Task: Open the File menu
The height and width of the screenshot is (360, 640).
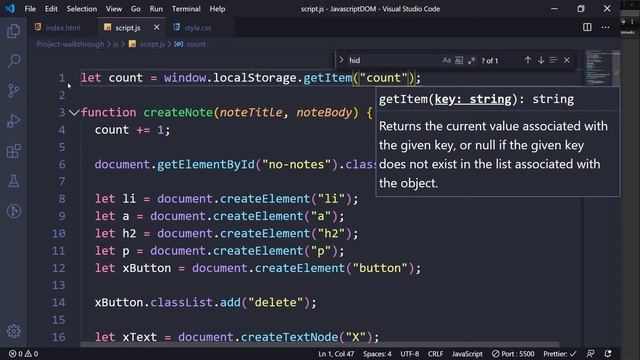Action: tap(30, 9)
